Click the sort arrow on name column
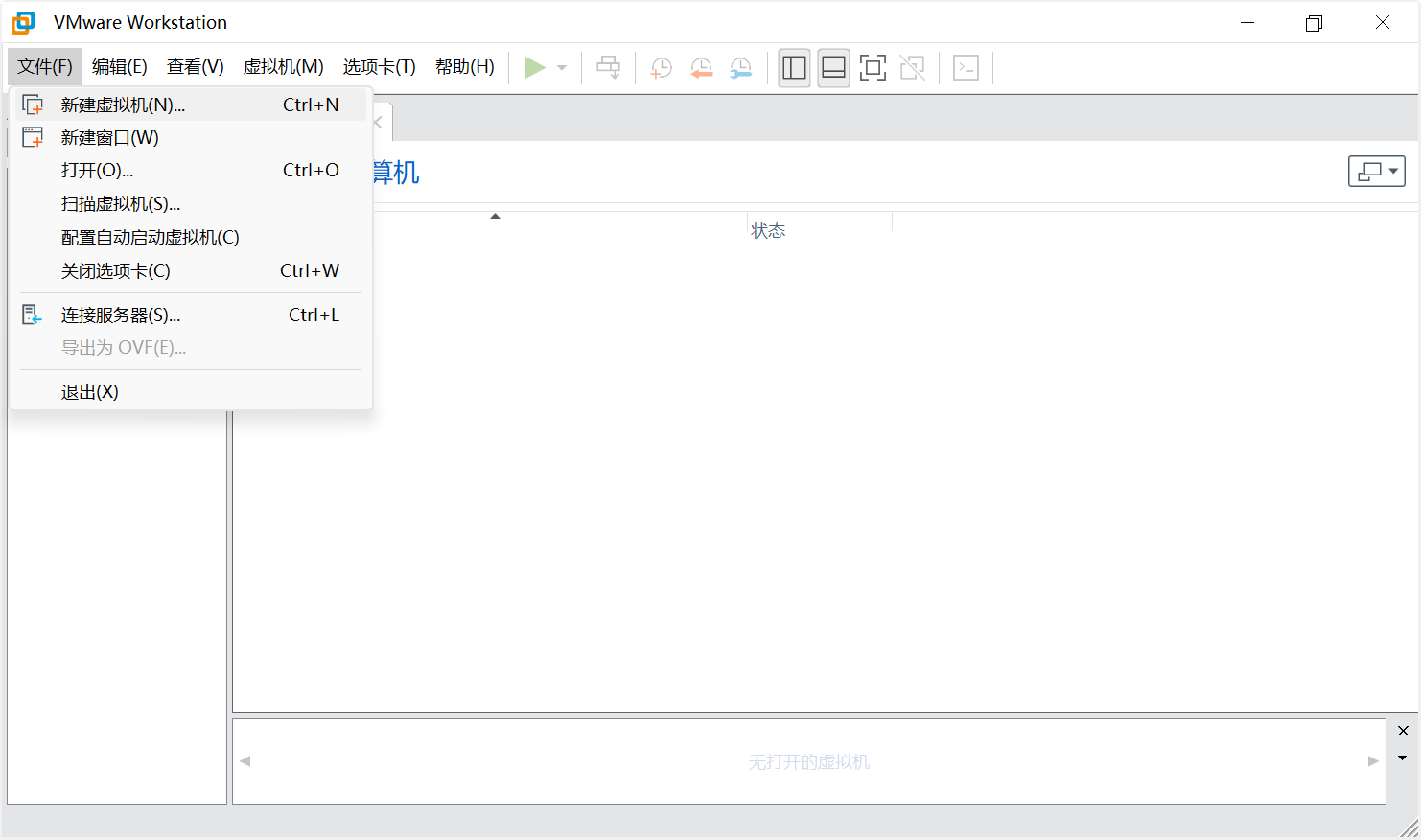Viewport: 1421px width, 840px height. pyautogui.click(x=496, y=216)
